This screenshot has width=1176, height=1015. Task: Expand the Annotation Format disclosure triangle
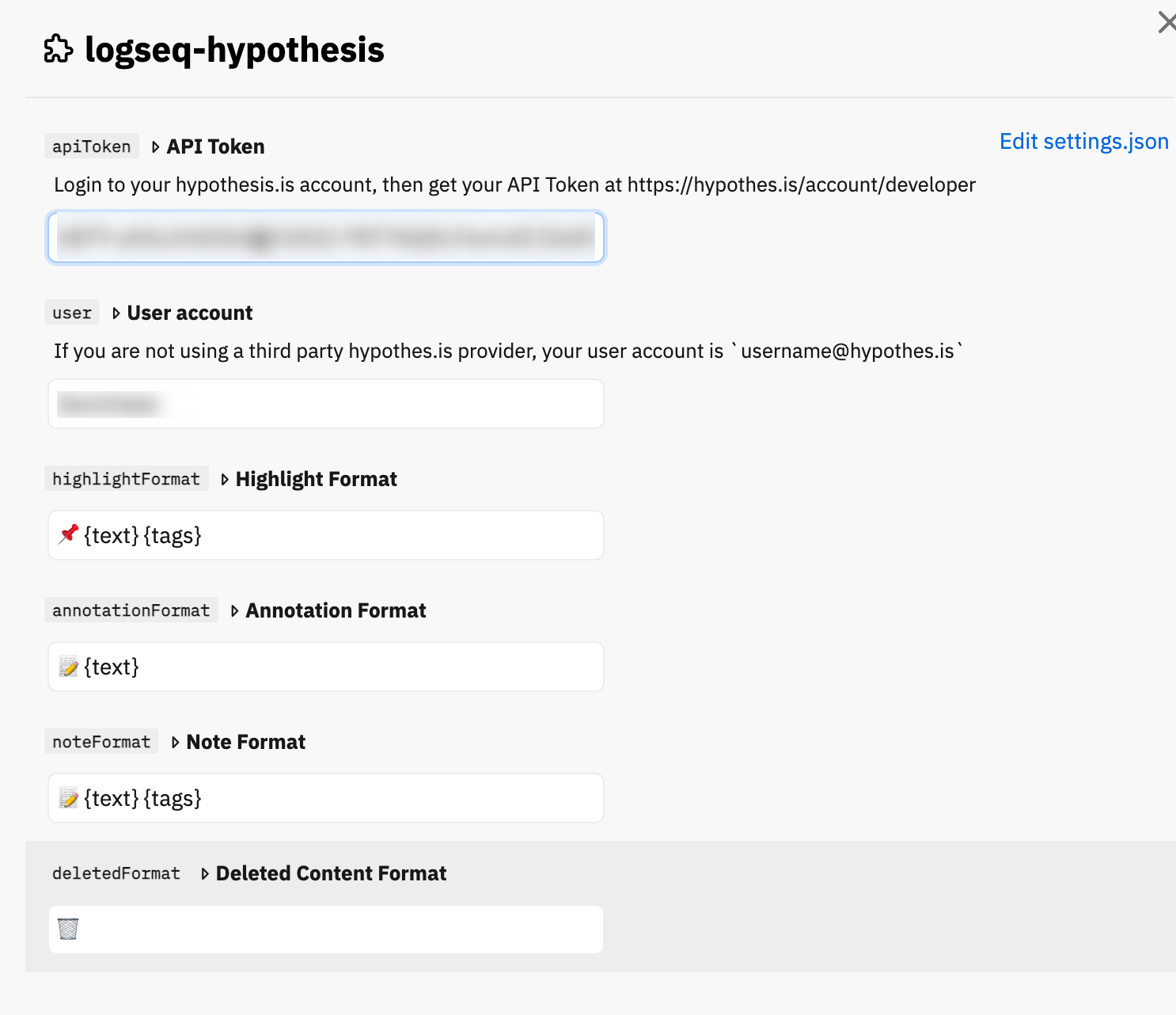click(235, 611)
